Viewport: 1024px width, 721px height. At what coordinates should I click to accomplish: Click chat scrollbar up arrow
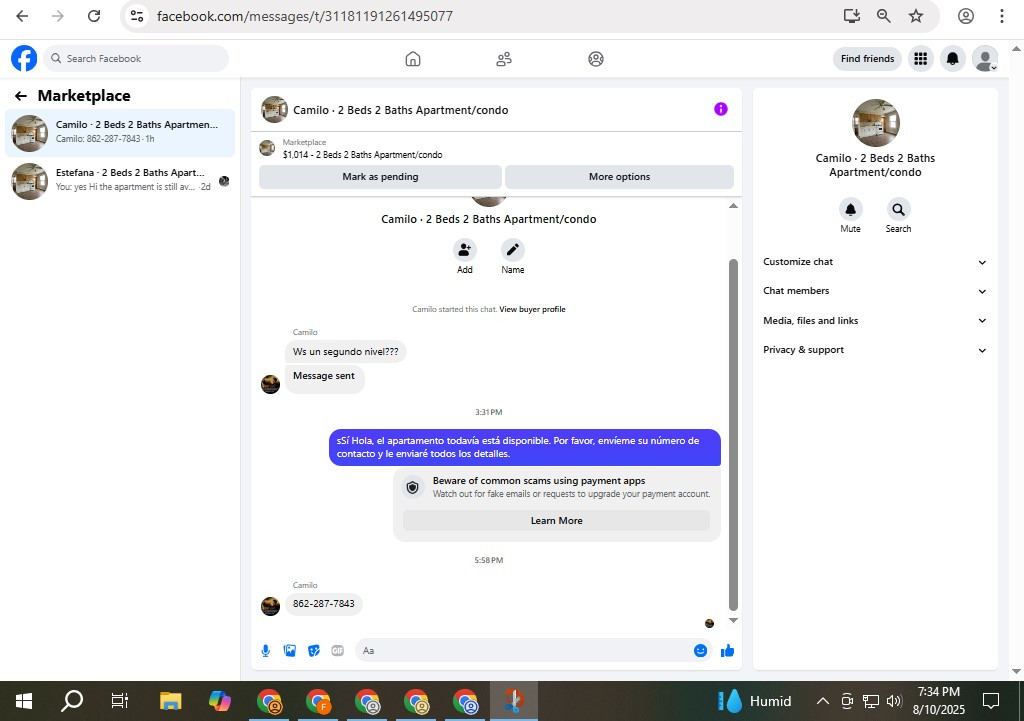tap(733, 206)
